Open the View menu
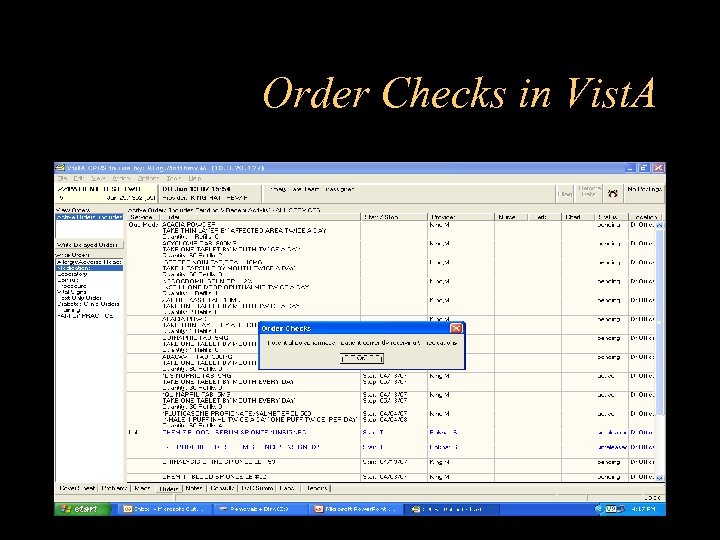The image size is (720, 540). 98,178
